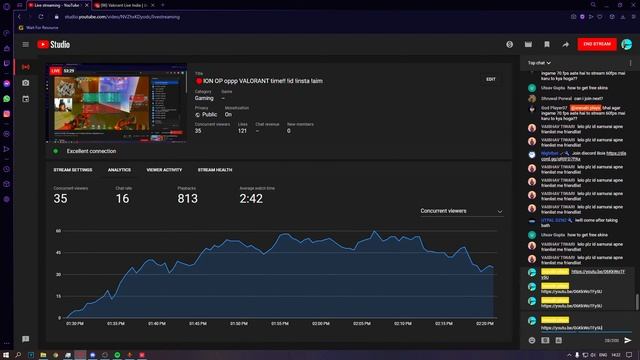
Task: Click the Super Chat dollar-bill icon in chat input
Action: pos(545,340)
